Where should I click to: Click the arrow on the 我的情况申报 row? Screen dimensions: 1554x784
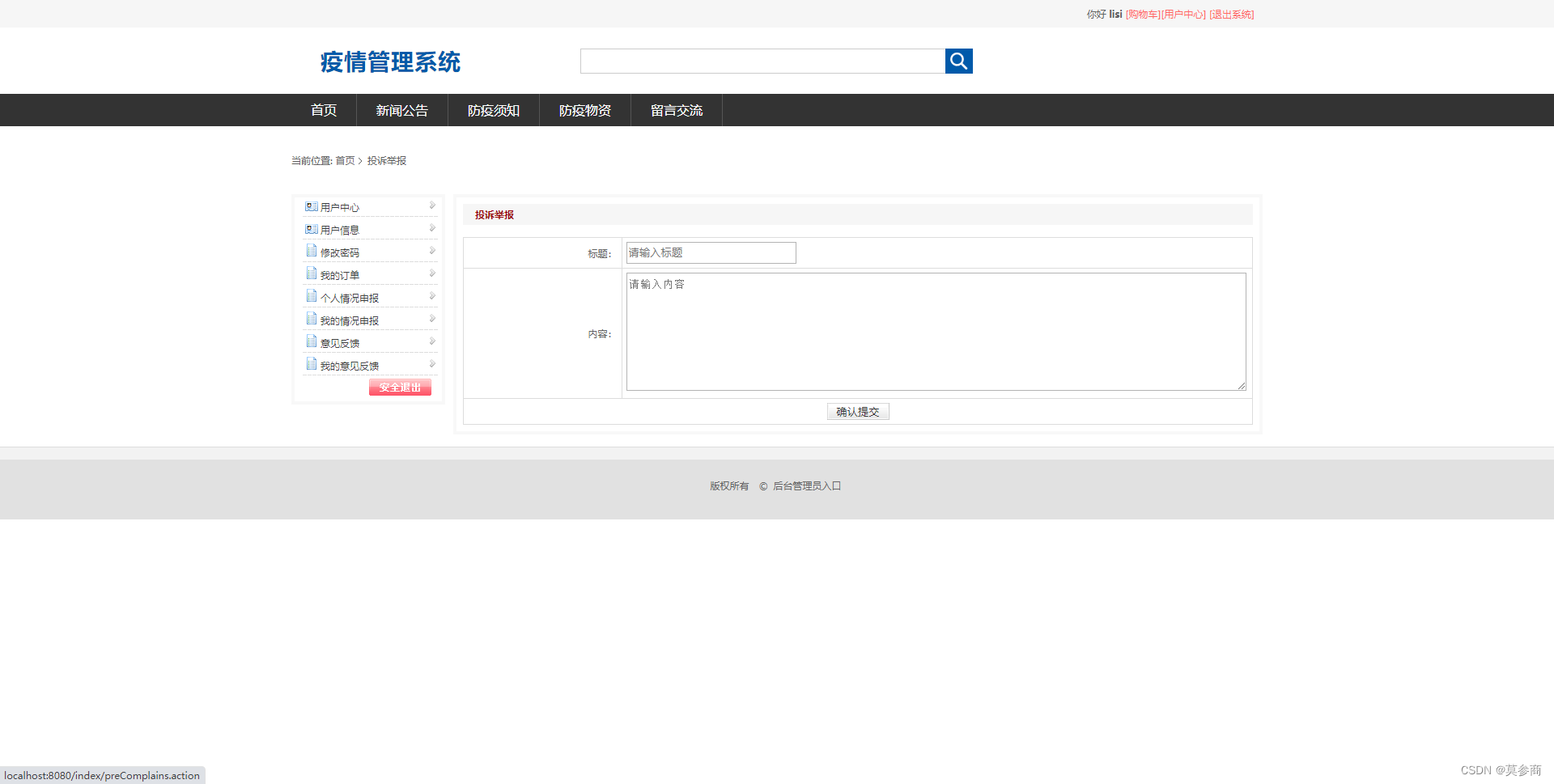tap(432, 319)
